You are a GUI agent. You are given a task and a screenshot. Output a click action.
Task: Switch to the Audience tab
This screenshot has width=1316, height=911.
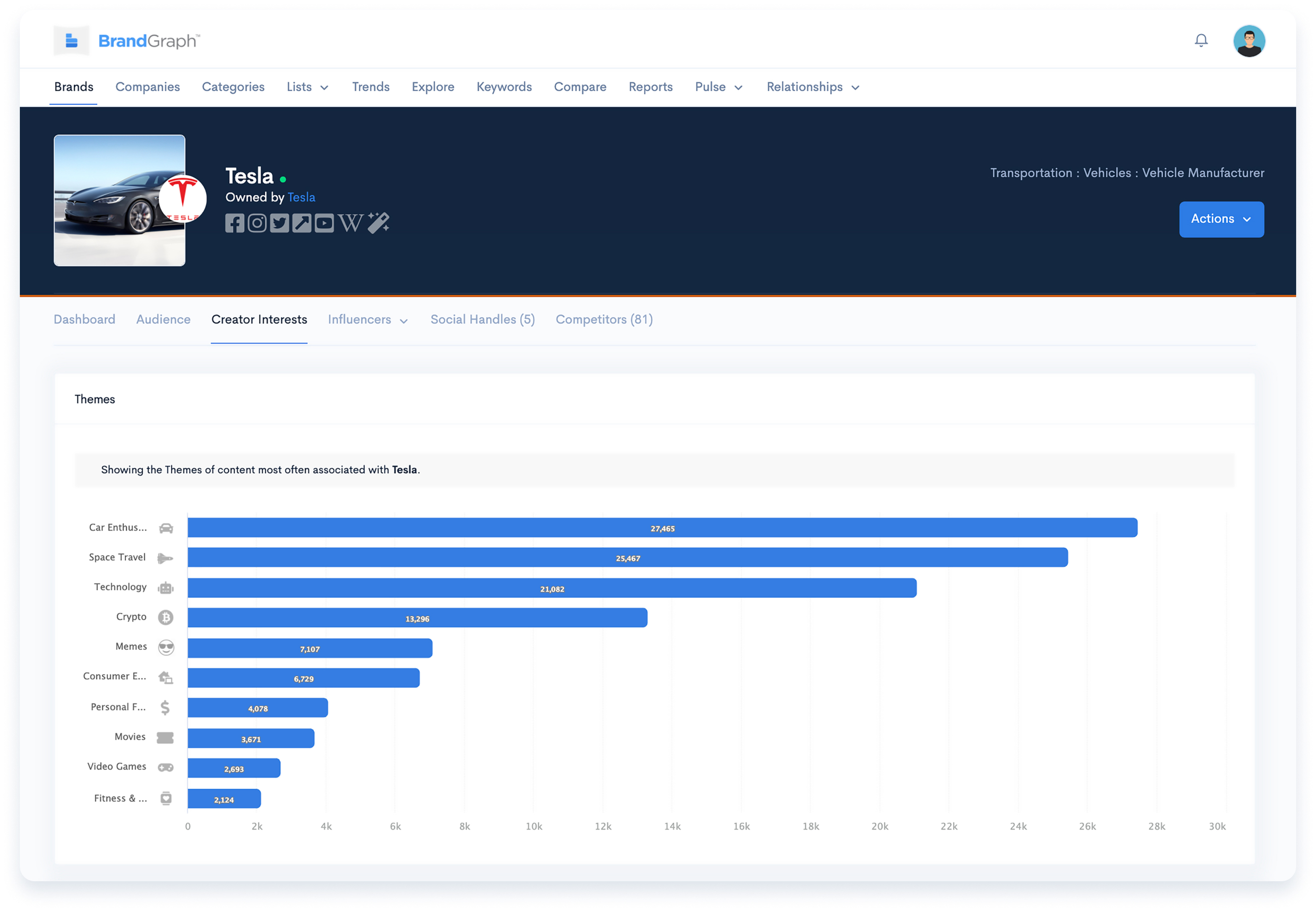[x=163, y=320]
